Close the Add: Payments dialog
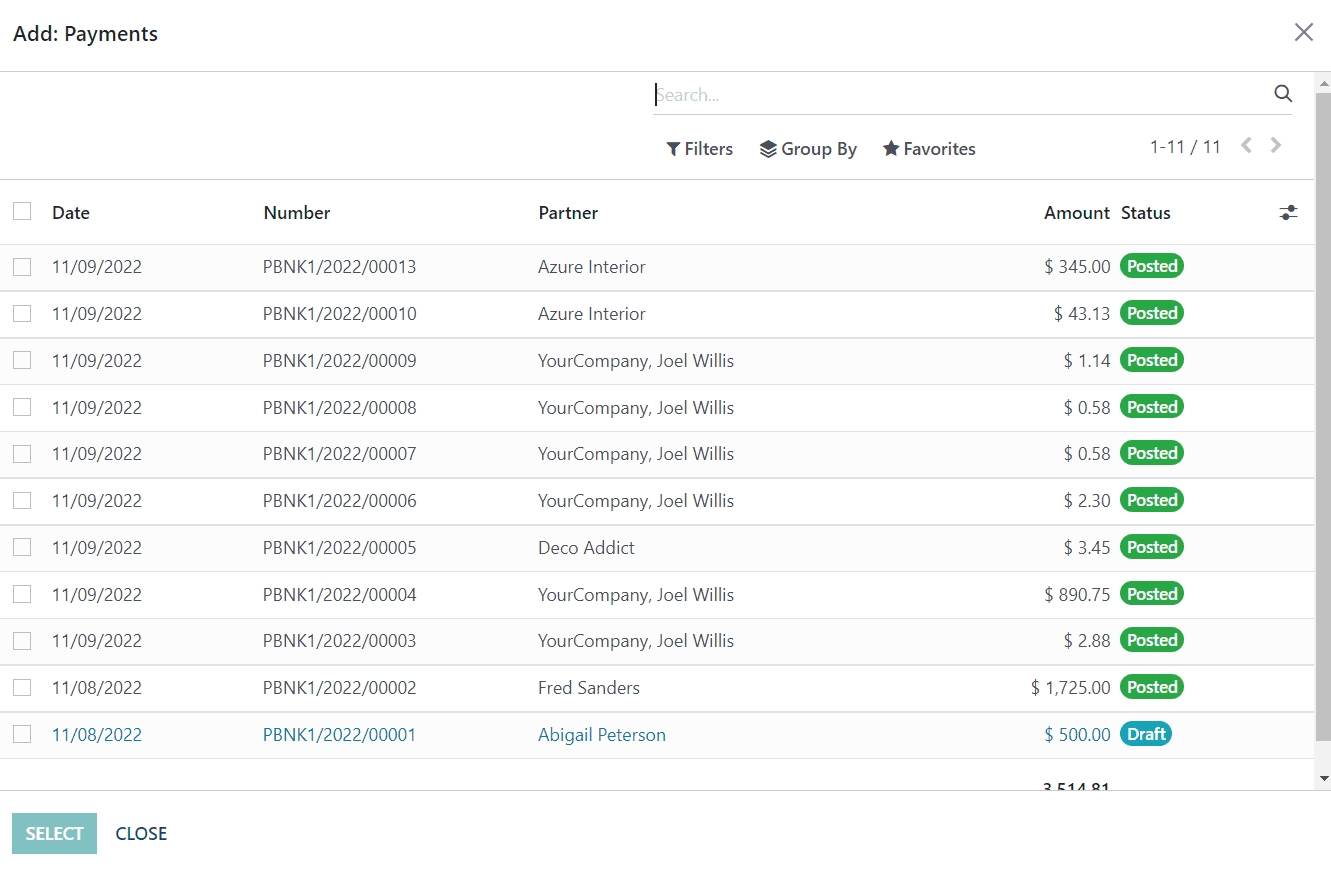 1303,33
